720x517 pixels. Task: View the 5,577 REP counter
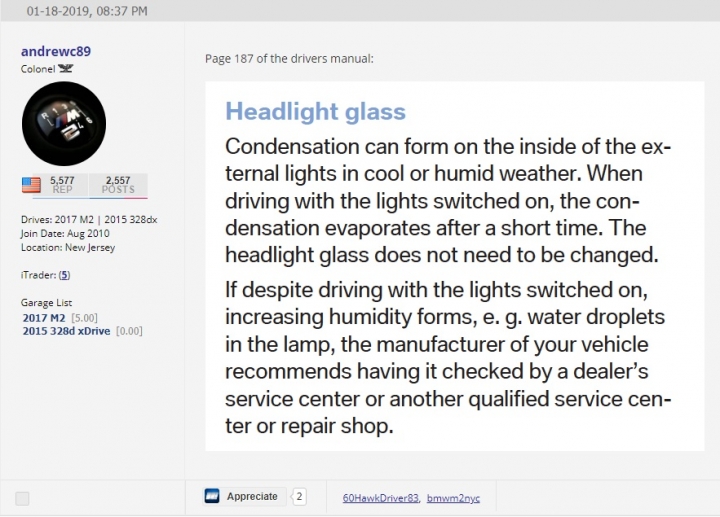[x=62, y=185]
